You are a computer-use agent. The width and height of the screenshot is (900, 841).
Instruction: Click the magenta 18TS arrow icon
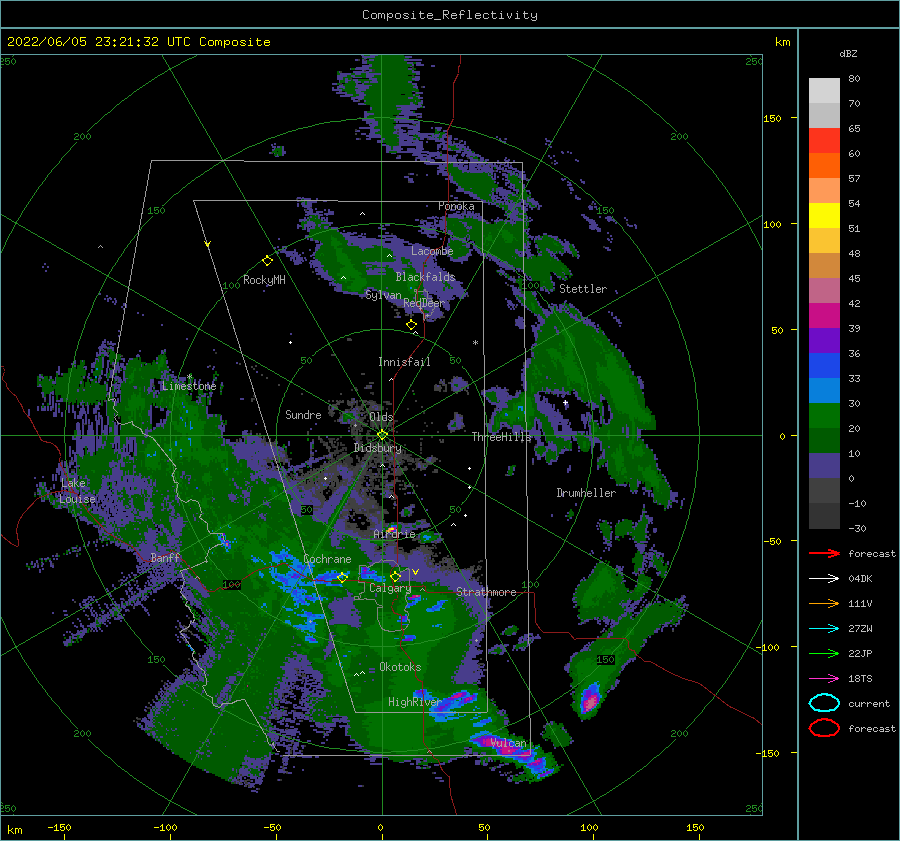(824, 678)
